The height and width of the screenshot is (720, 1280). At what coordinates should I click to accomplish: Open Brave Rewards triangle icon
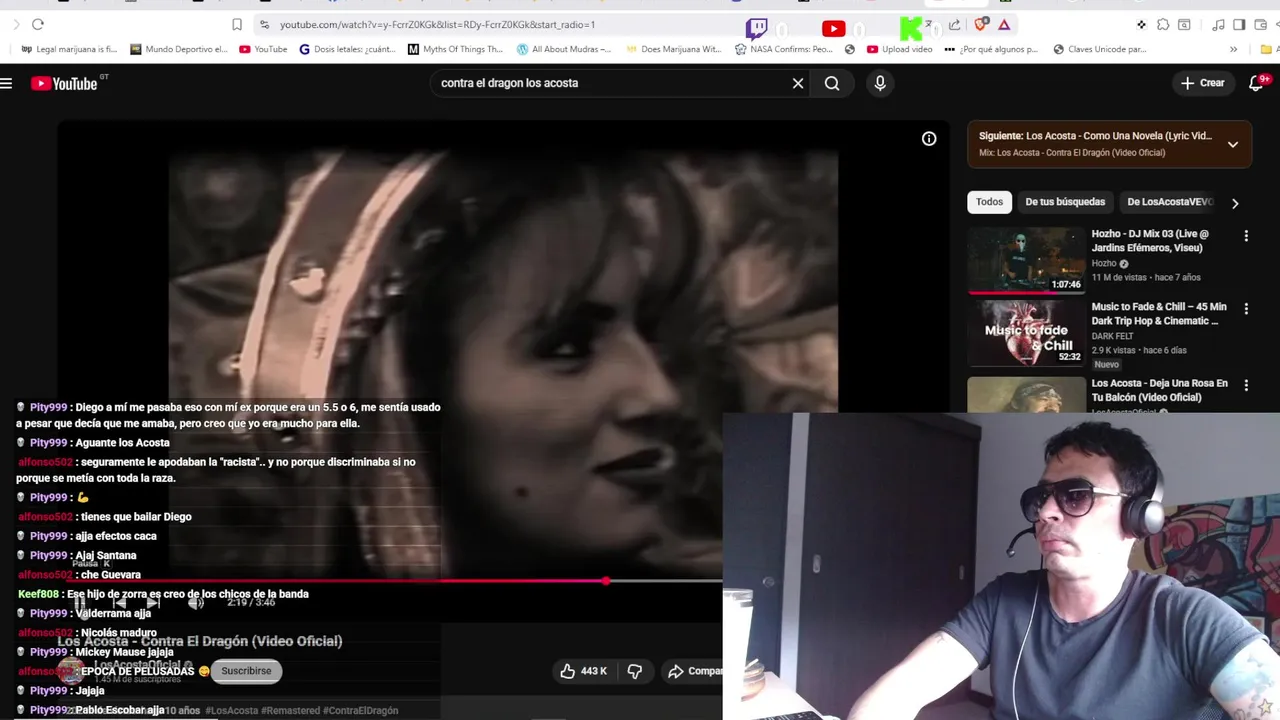click(1004, 24)
